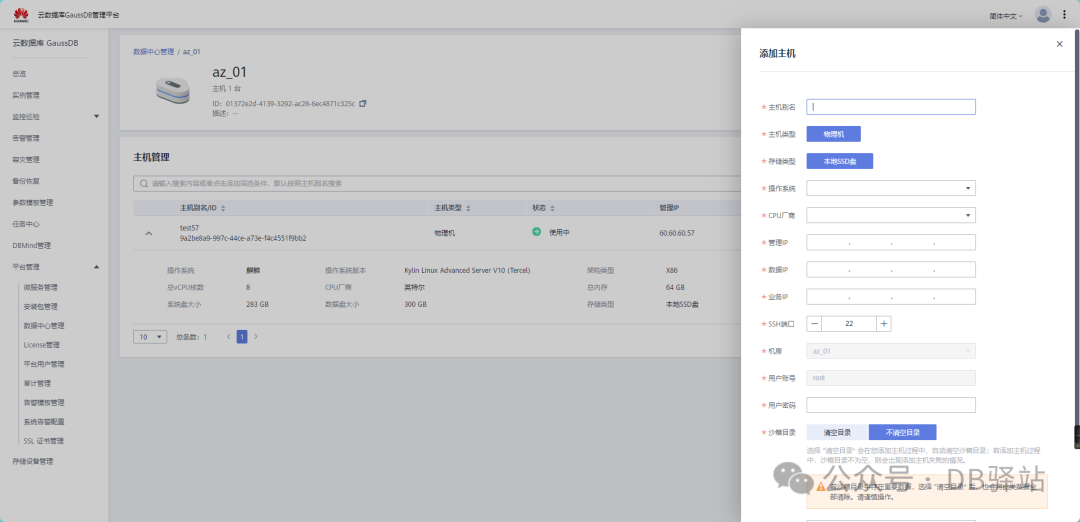
Task: Sort by 主机类型 column
Action: point(468,208)
